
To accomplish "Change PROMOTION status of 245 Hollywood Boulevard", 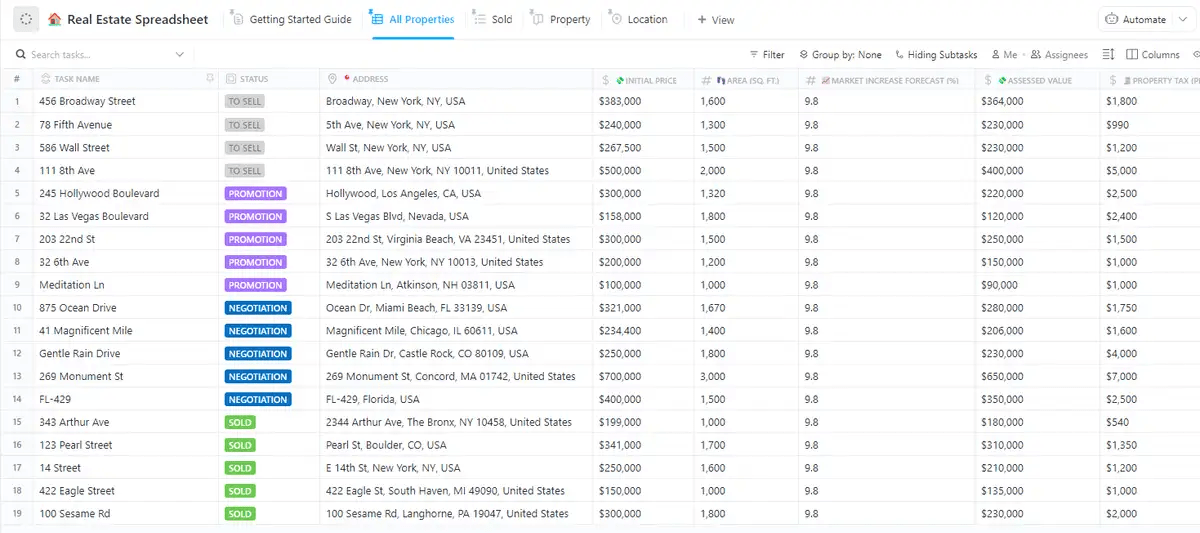I will [255, 194].
